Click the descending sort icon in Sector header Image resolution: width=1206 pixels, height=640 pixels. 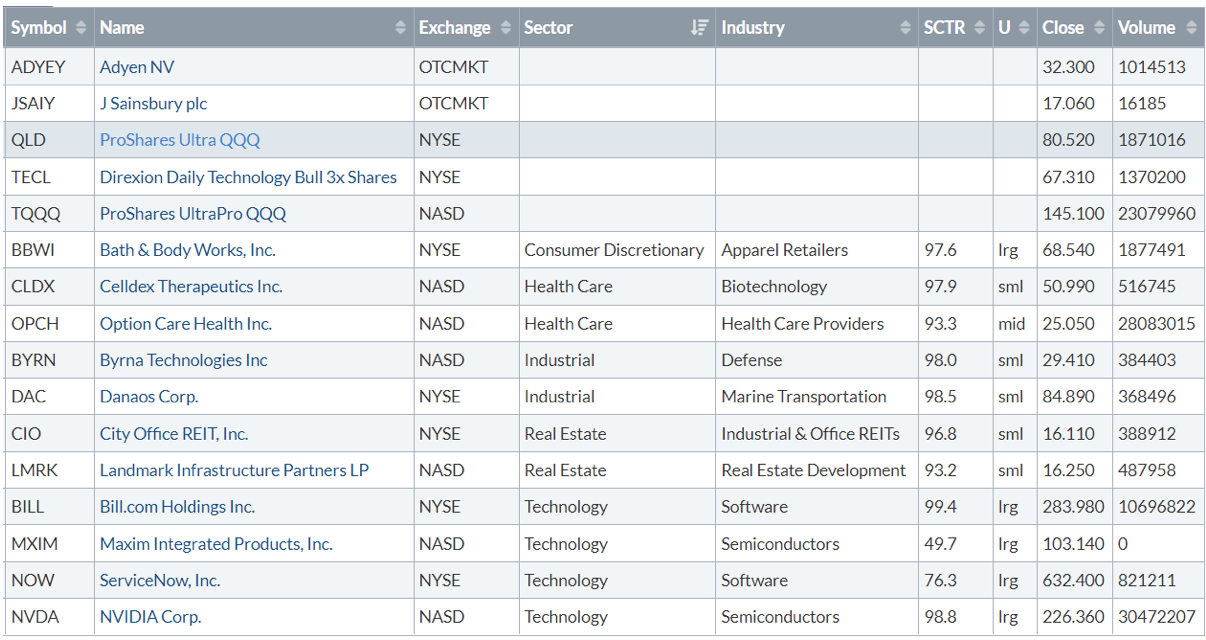pos(700,28)
